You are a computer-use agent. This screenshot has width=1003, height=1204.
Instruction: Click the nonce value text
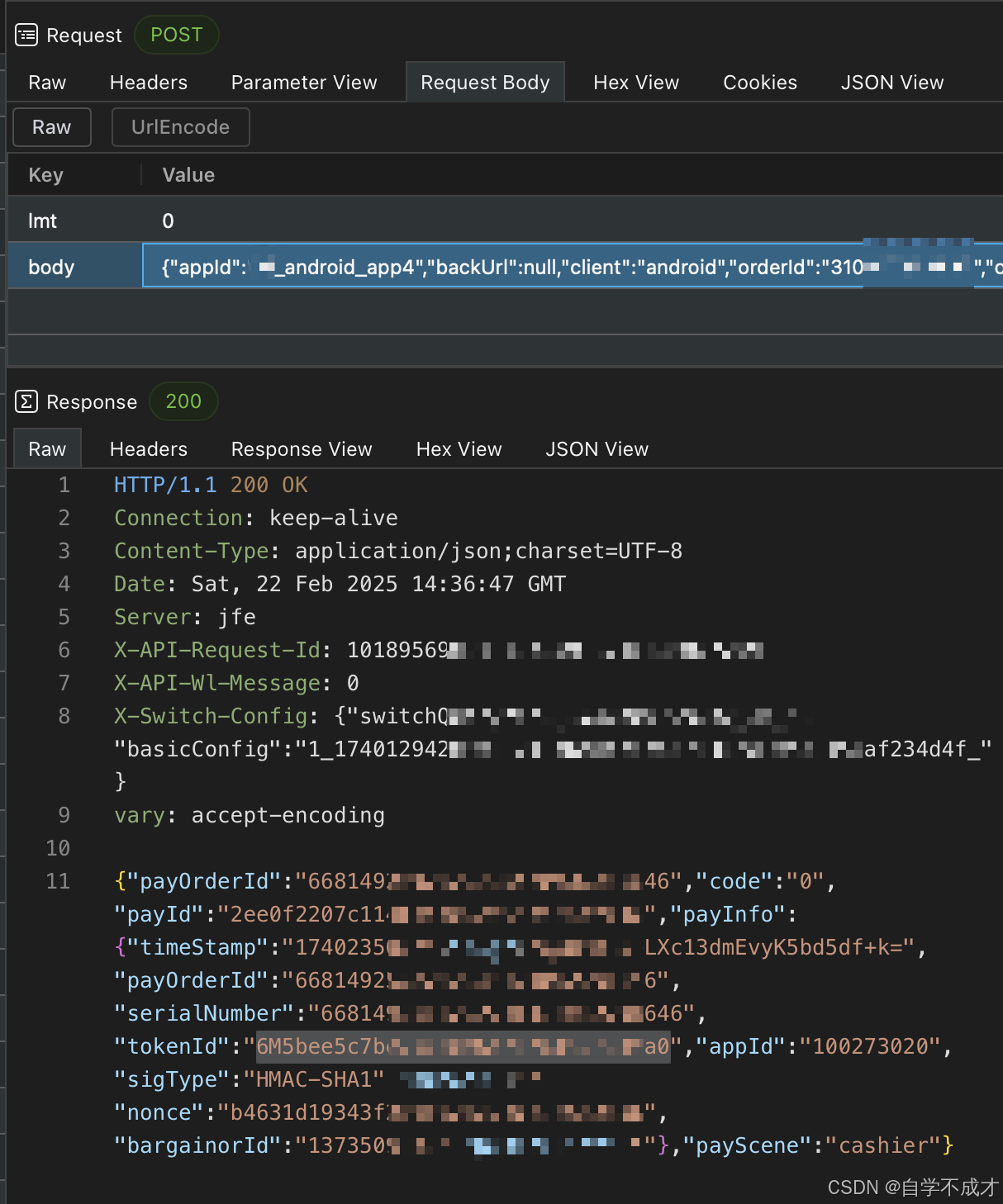click(x=436, y=1112)
